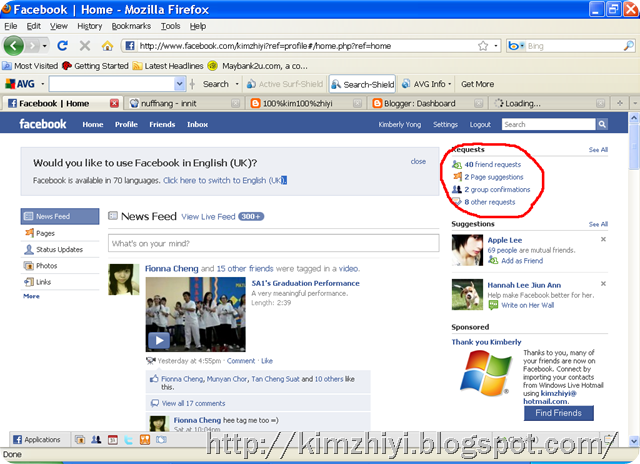
Task: Open the Tools menu
Action: (170, 26)
